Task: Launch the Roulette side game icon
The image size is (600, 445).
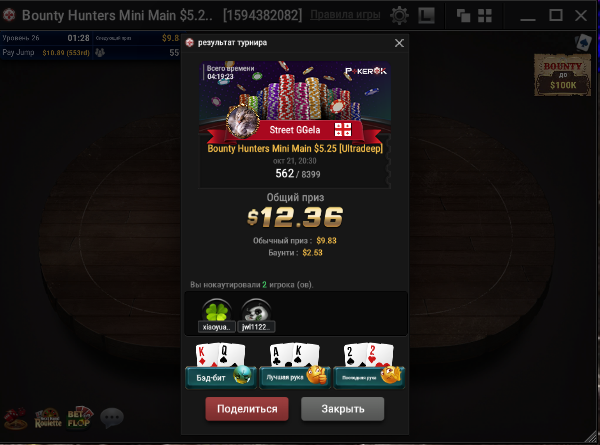Action: (48, 418)
